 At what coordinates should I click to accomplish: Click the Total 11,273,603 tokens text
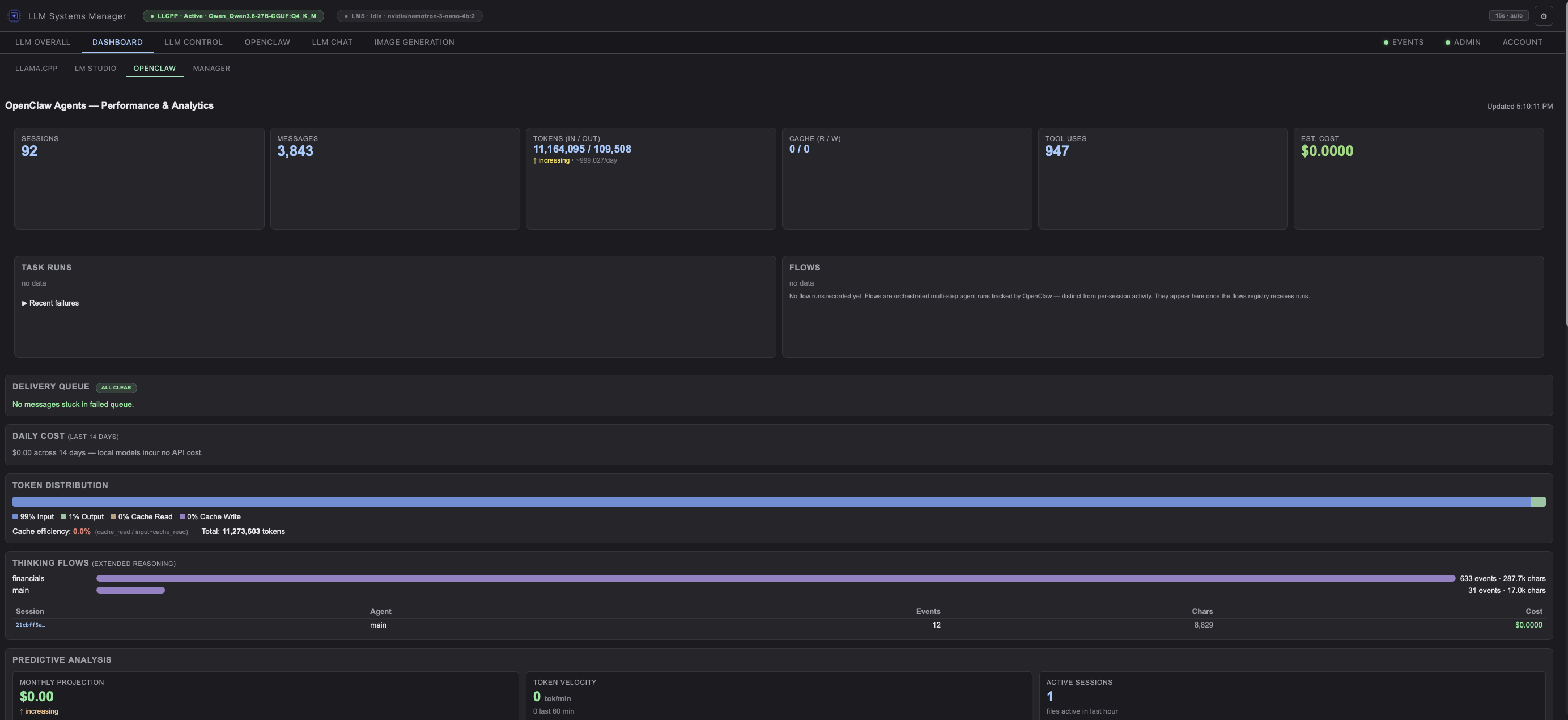243,532
